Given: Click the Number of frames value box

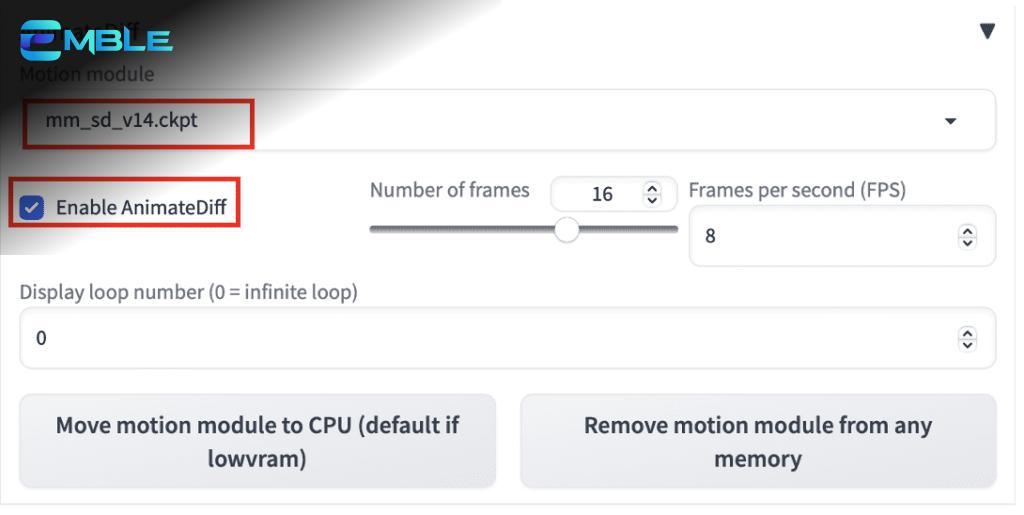Looking at the screenshot, I should pos(613,194).
